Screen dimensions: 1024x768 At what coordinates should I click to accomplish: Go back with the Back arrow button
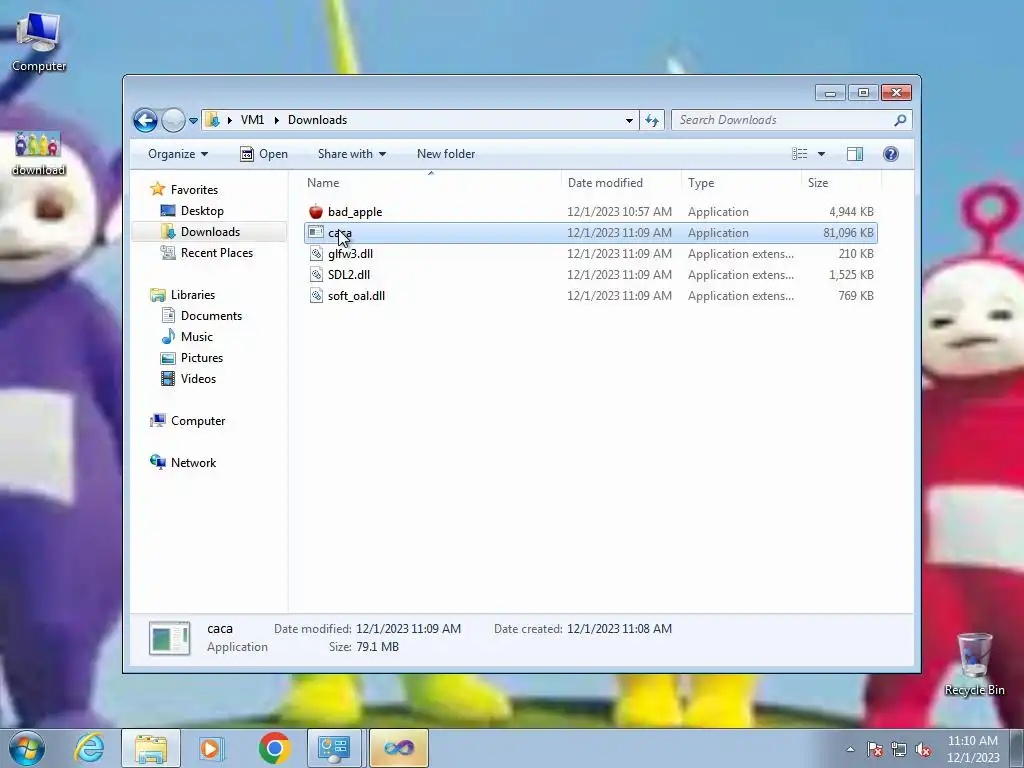click(x=145, y=120)
